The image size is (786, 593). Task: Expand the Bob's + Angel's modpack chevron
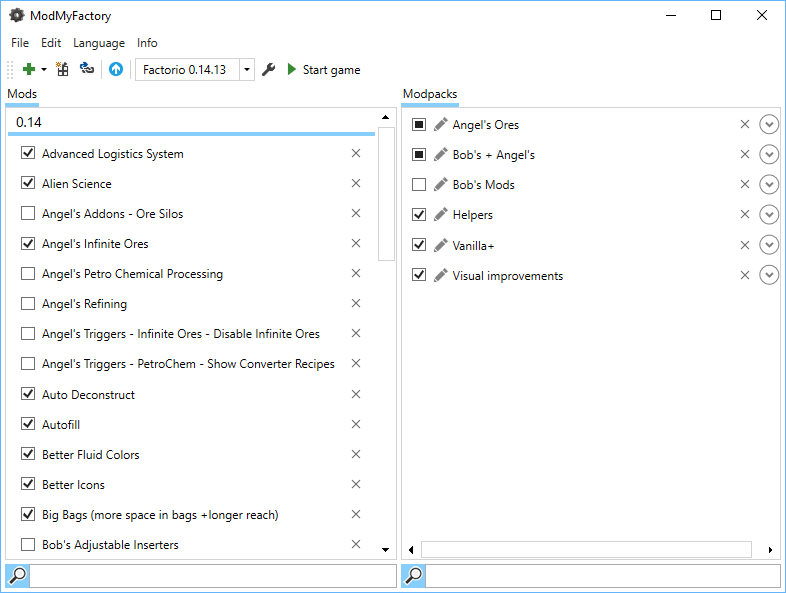[x=769, y=154]
